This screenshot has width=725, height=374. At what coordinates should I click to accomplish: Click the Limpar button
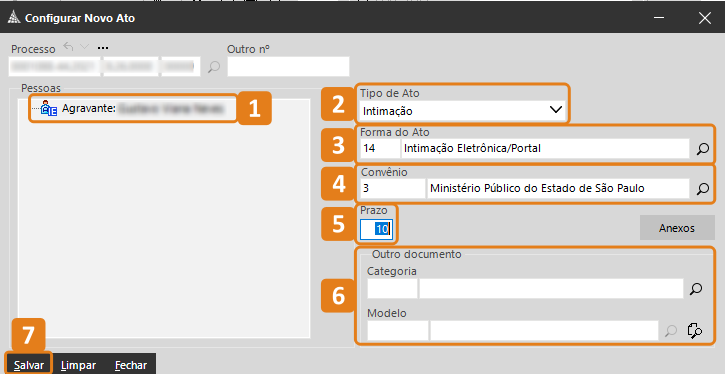point(78,365)
